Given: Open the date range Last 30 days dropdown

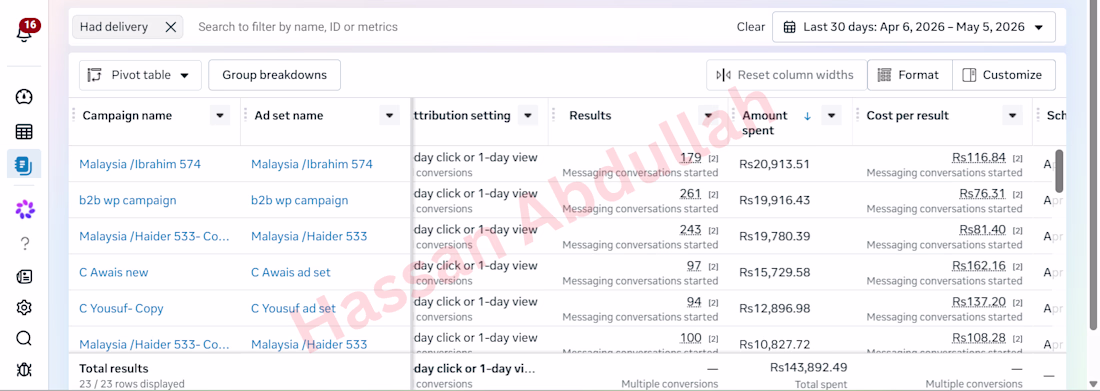Looking at the screenshot, I should (913, 27).
